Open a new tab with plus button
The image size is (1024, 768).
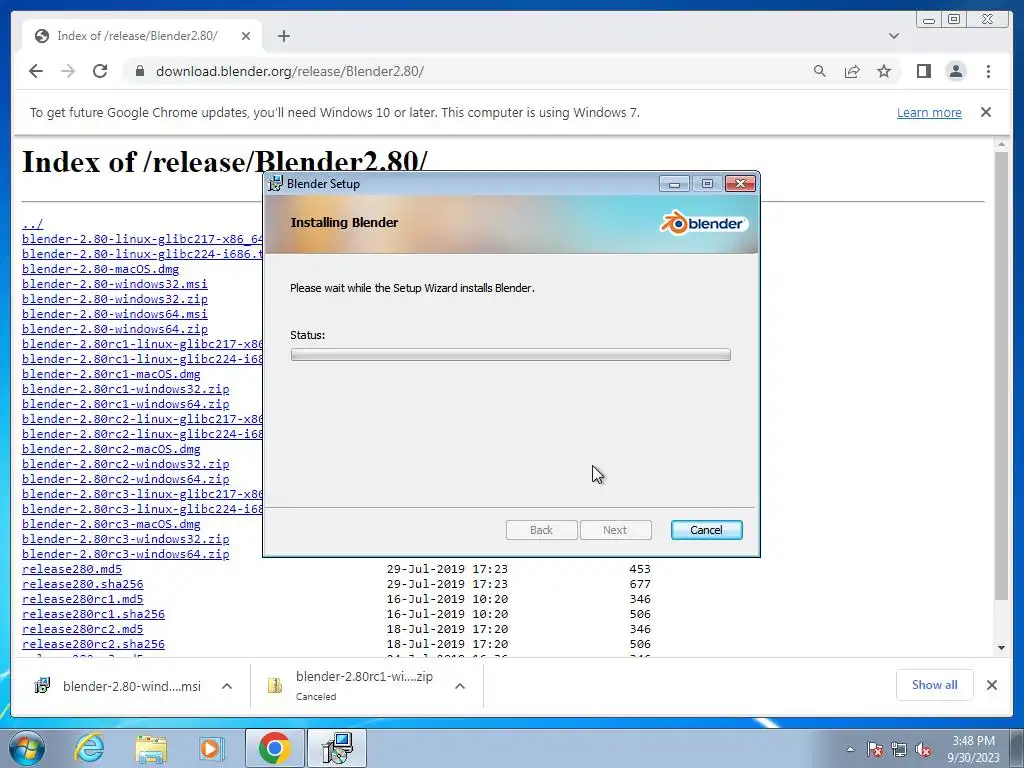283,36
